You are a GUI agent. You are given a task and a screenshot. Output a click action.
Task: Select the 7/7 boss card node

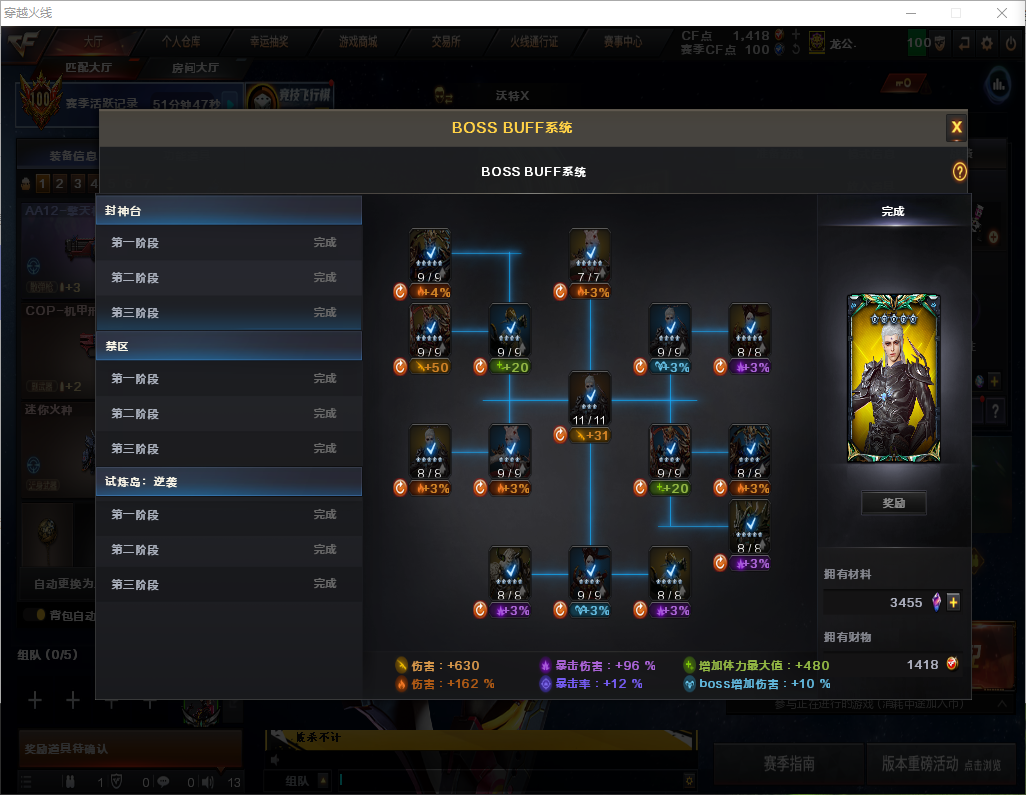tap(590, 255)
